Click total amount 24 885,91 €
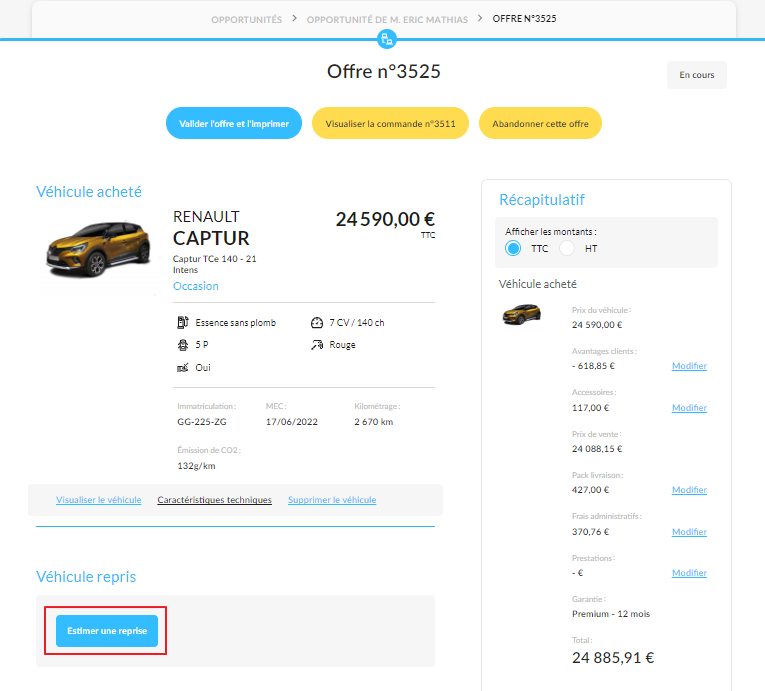 [x=613, y=658]
